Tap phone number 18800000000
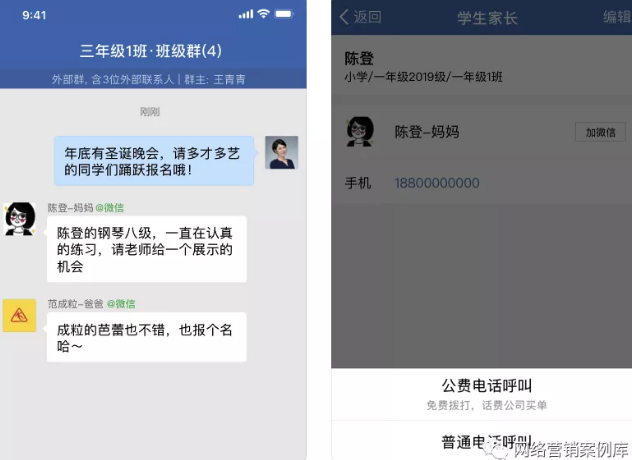632x460 pixels. 437,183
